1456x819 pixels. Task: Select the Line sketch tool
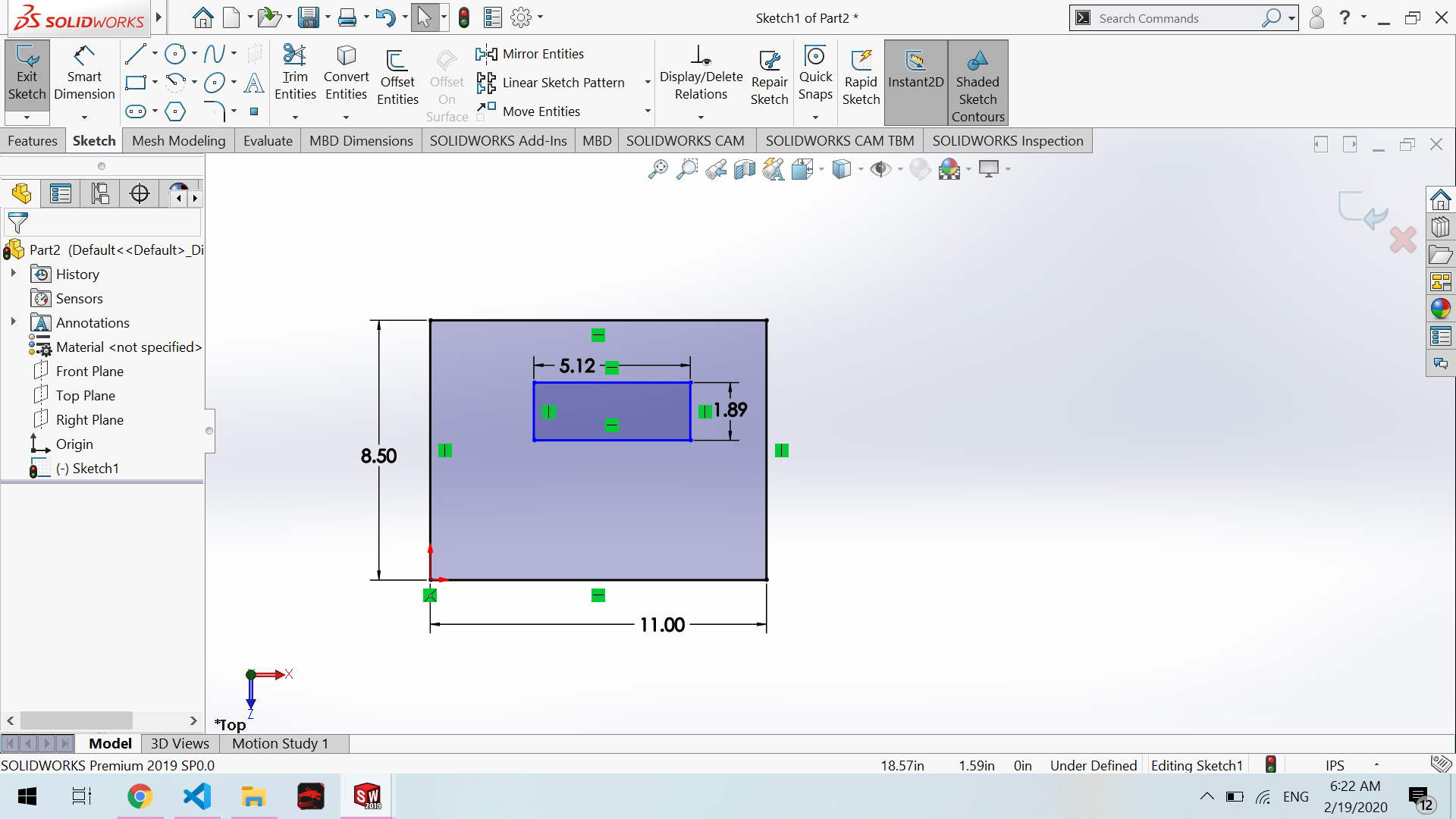point(136,54)
